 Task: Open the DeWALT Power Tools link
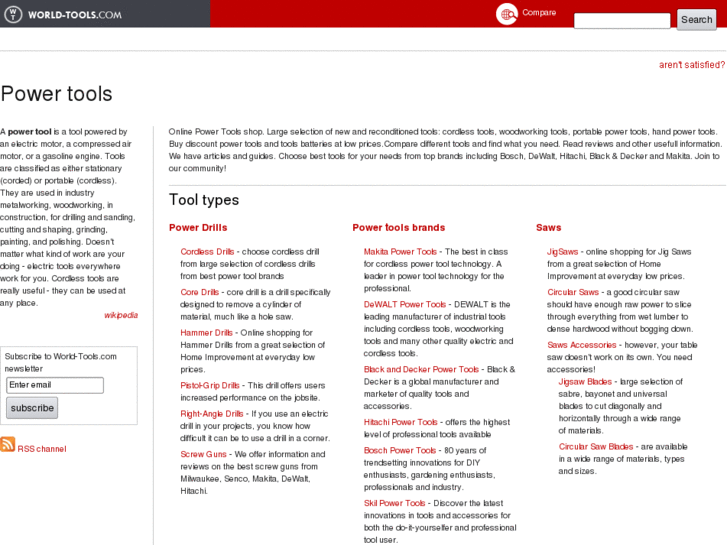405,304
